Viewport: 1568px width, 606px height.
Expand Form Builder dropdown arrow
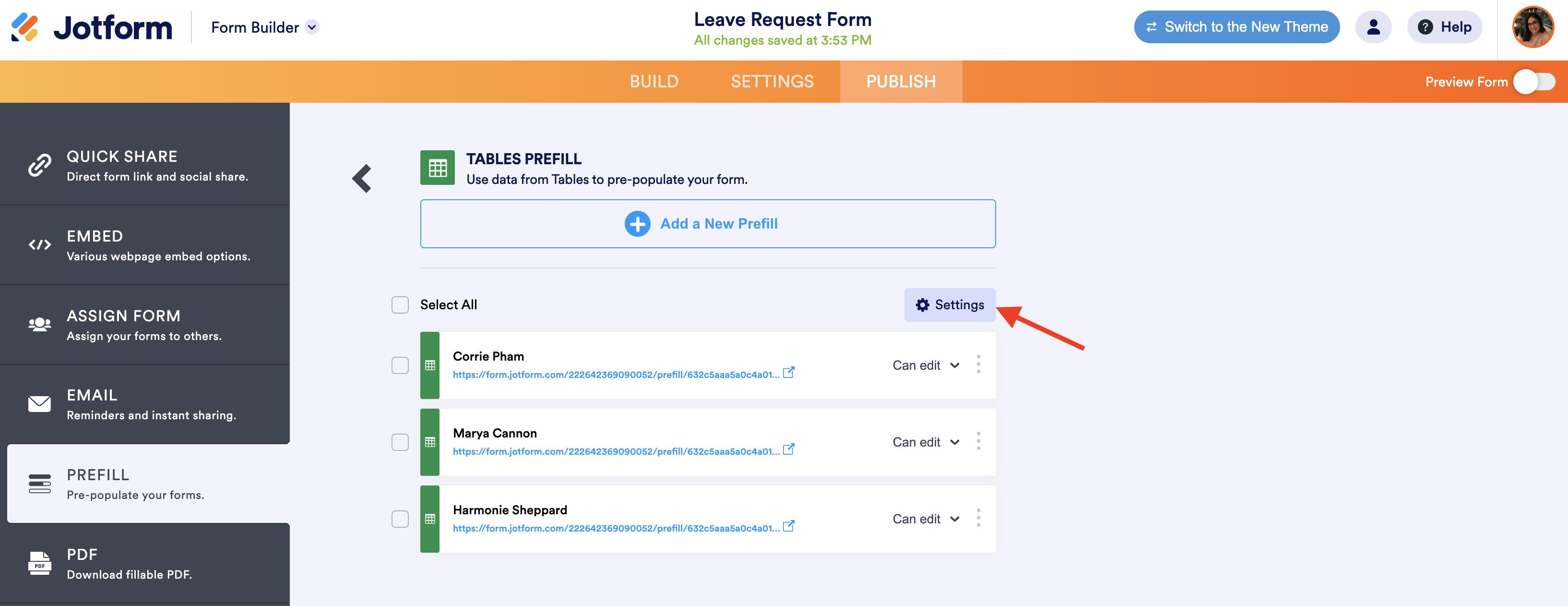point(312,27)
